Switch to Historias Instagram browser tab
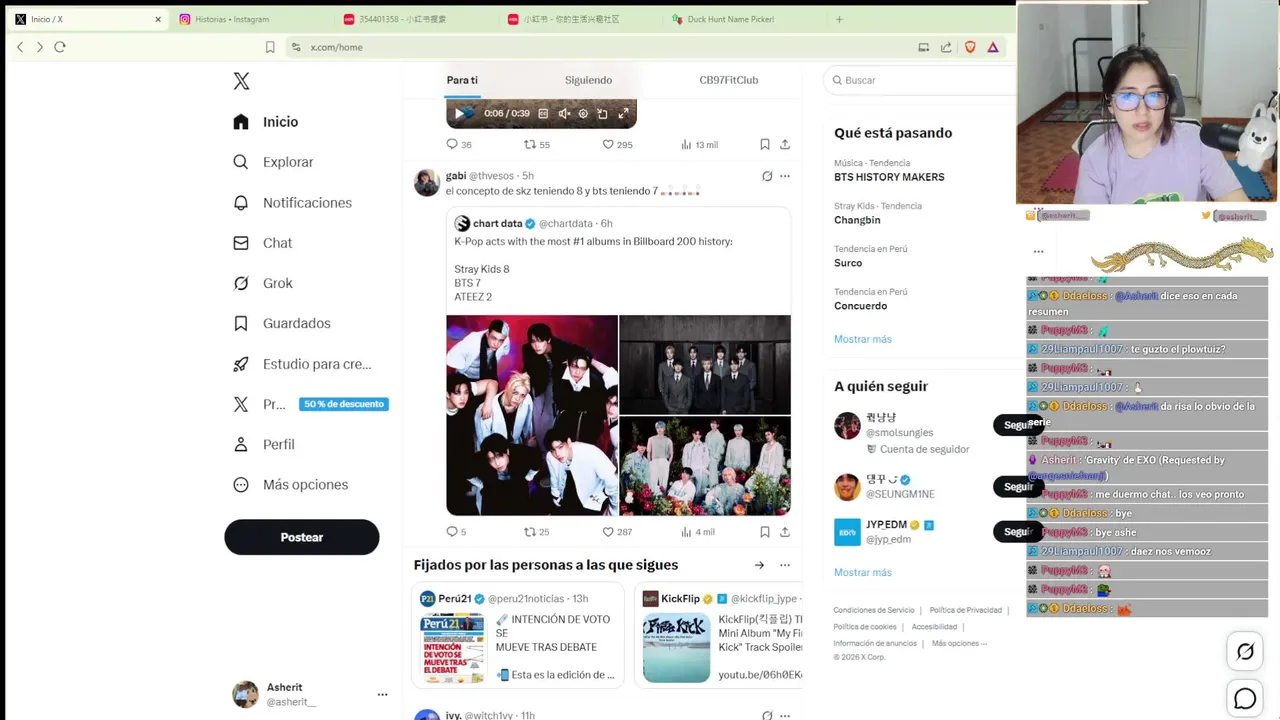 250,19
